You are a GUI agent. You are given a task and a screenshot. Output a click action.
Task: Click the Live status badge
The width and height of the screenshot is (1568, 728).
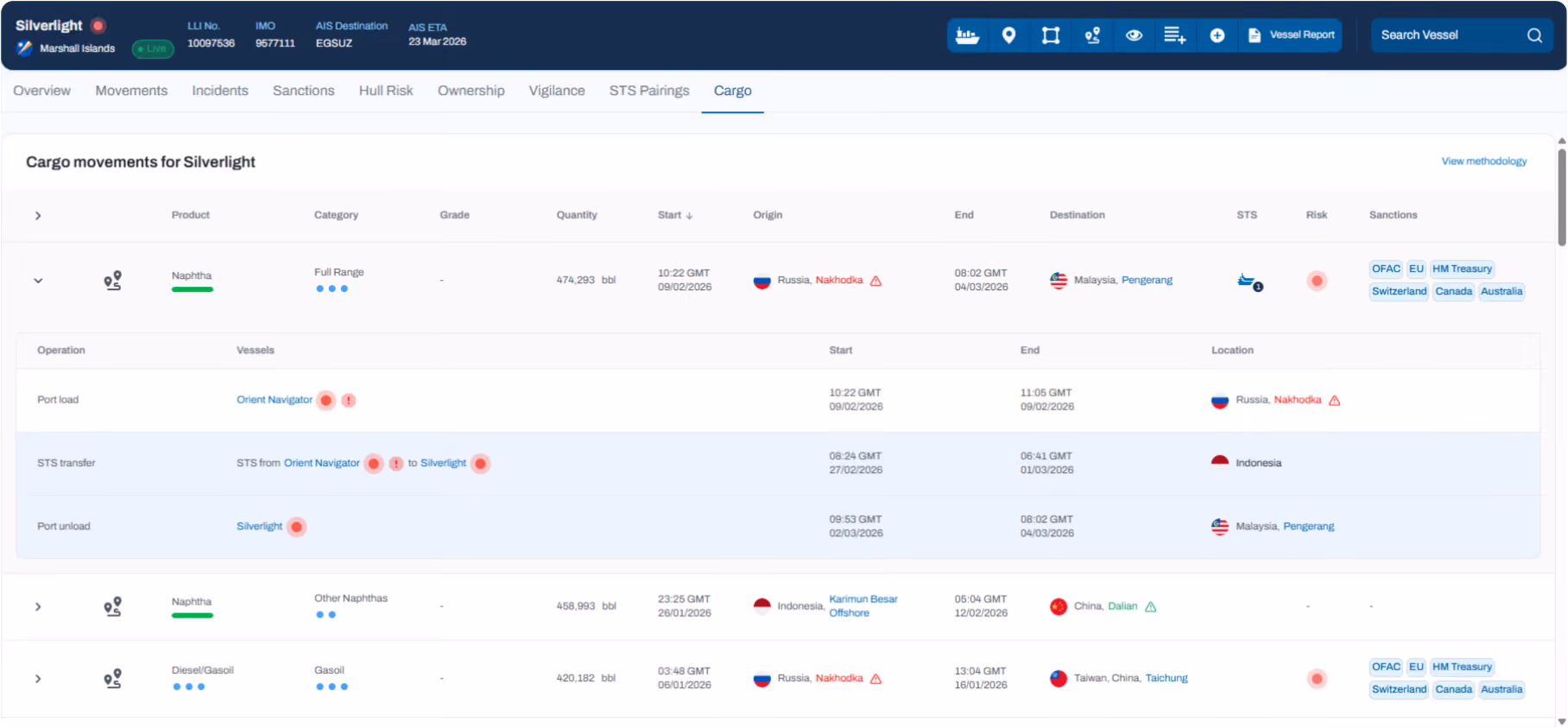pyautogui.click(x=153, y=48)
